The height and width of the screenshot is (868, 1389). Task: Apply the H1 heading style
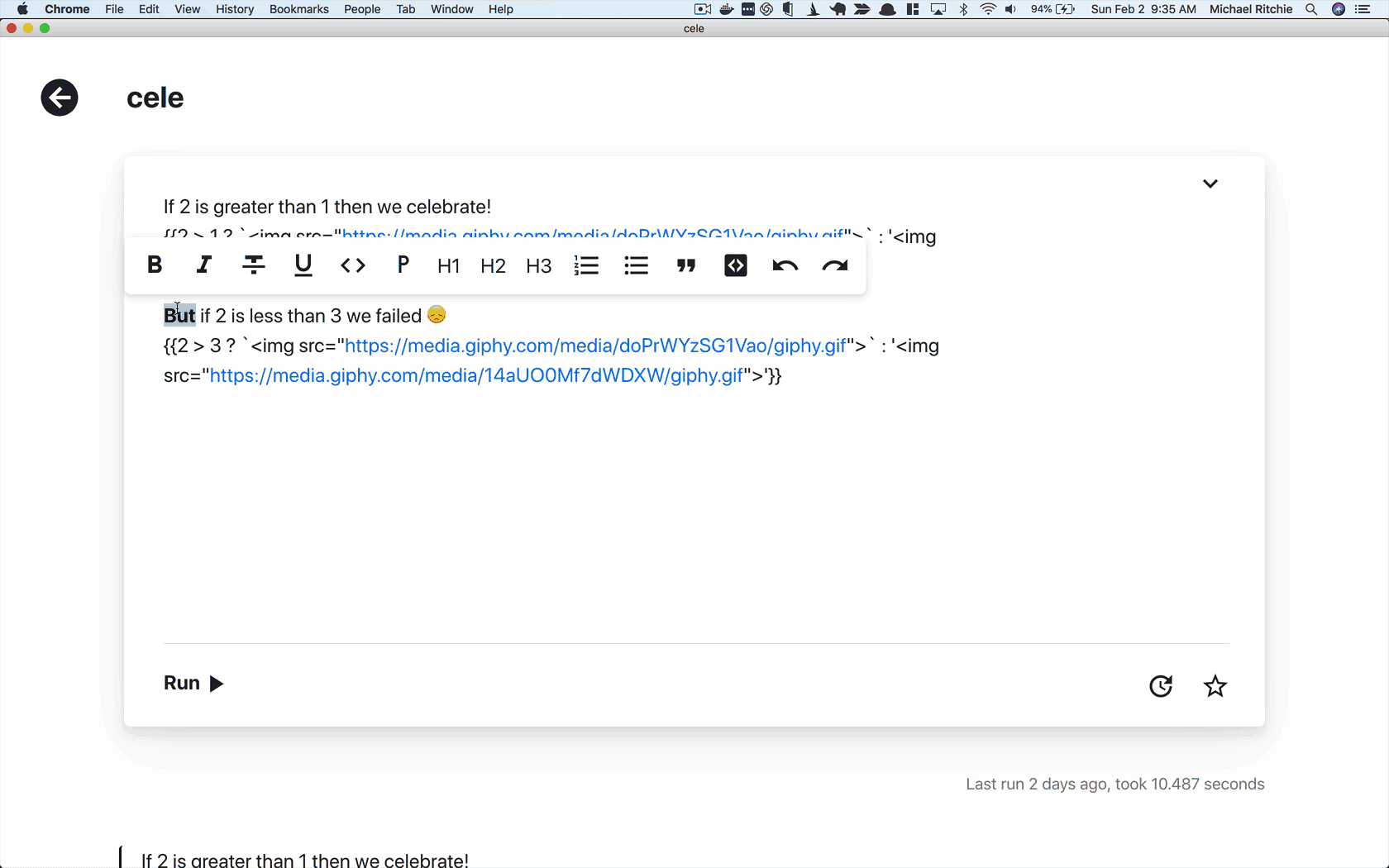[448, 266]
